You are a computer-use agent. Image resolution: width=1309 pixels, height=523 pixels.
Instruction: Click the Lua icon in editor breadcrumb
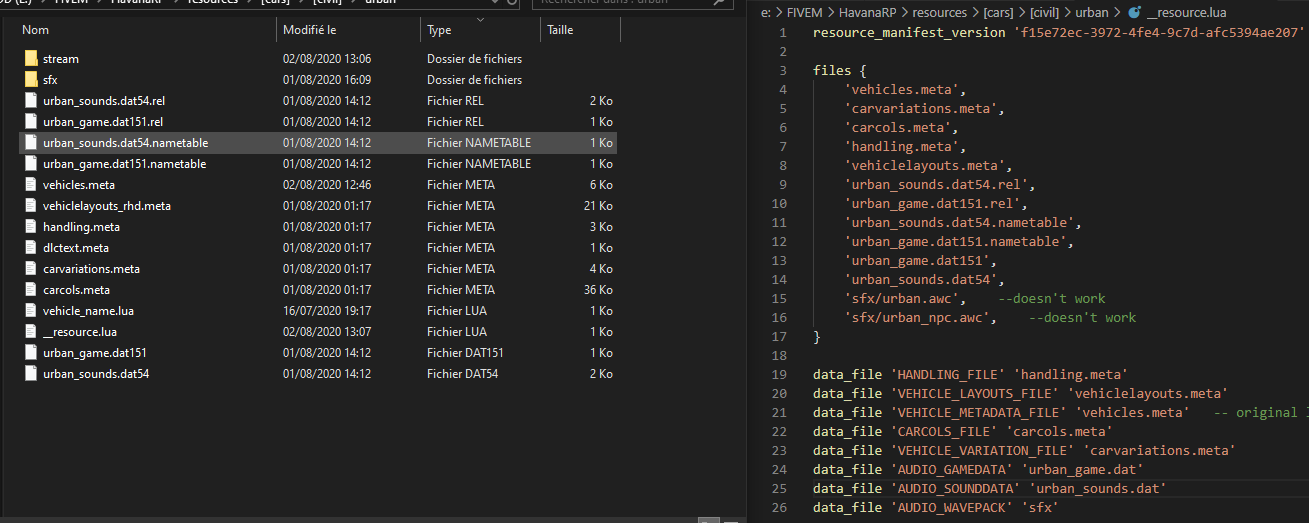pos(1134,13)
